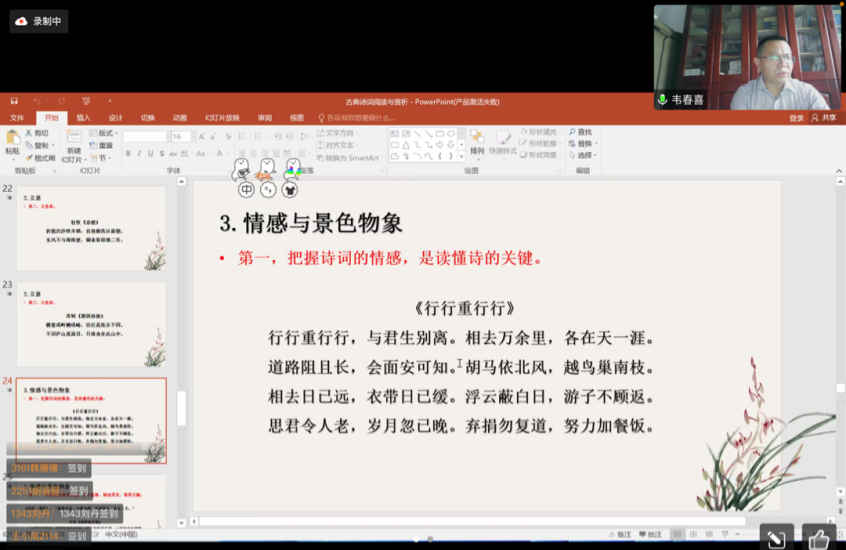Click the 中 input method mode icon

click(246, 189)
